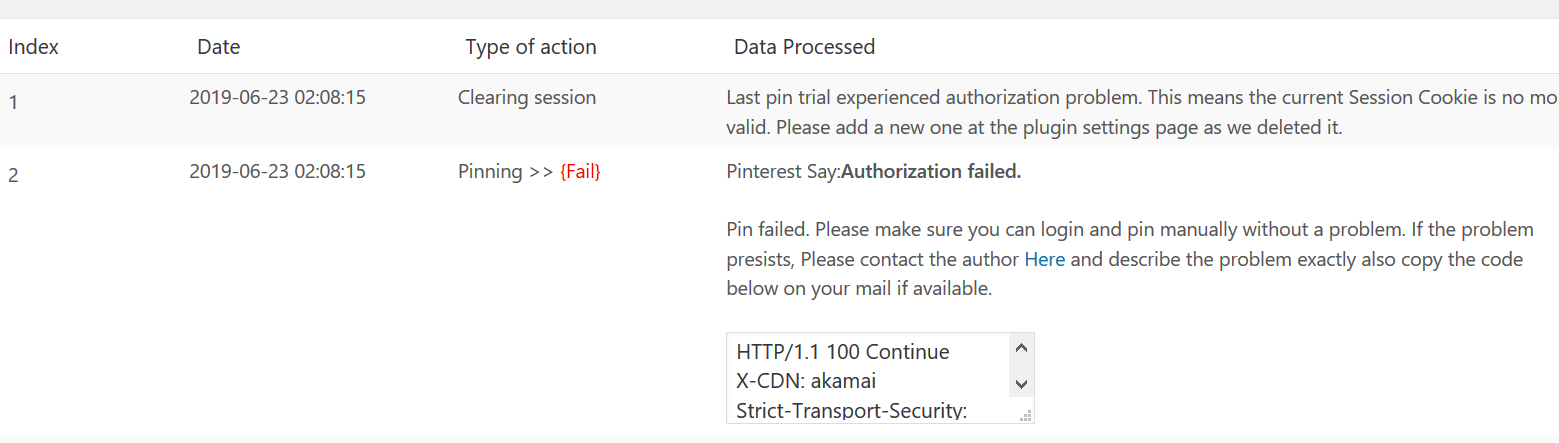This screenshot has height=443, width=1559.
Task: Select the Date column header
Action: 219,46
